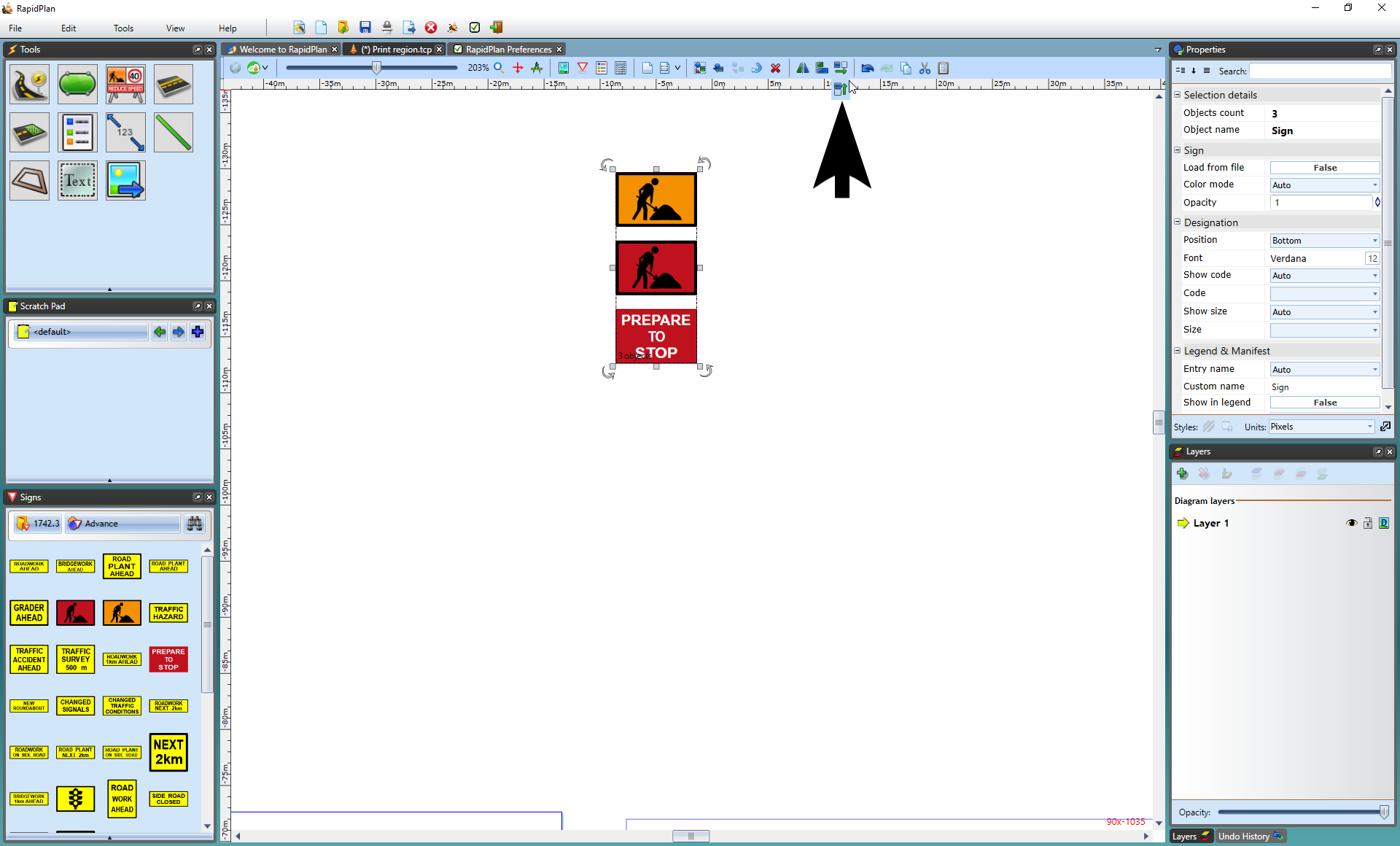
Task: Open the Position dropdown showing Bottom
Action: [x=1325, y=241]
